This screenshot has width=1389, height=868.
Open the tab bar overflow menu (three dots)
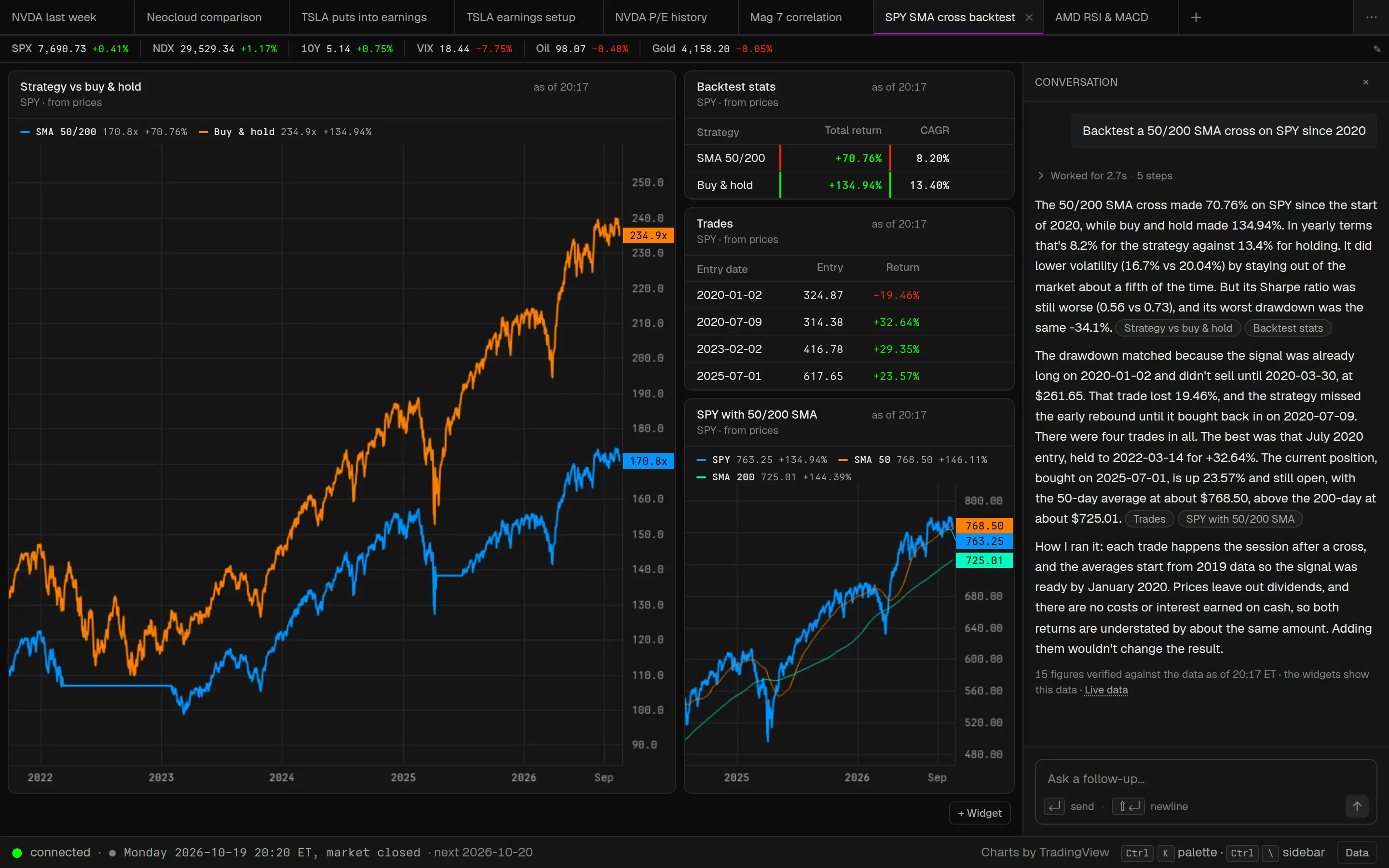[x=1371, y=17]
